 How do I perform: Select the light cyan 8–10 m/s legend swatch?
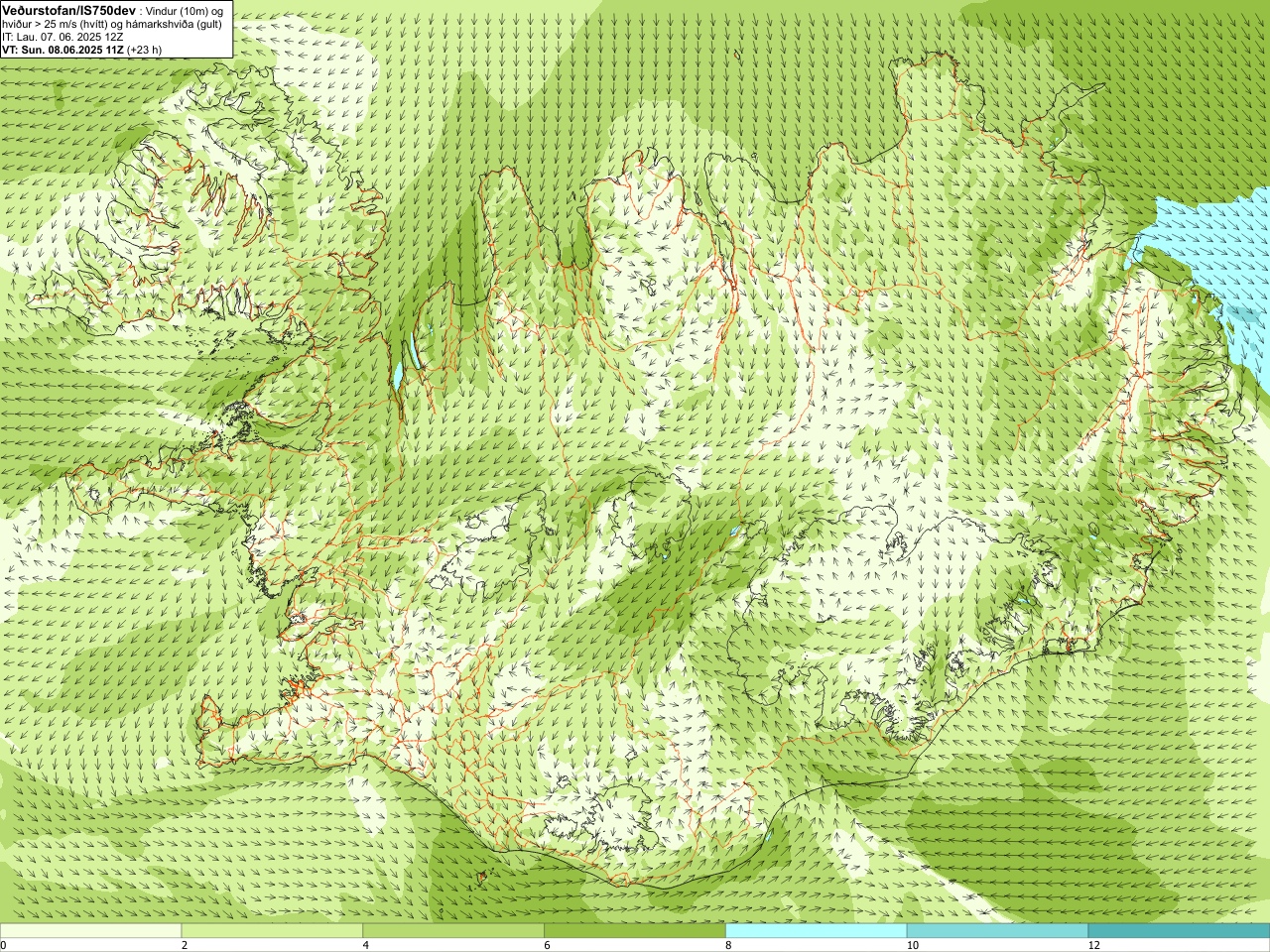(x=817, y=931)
